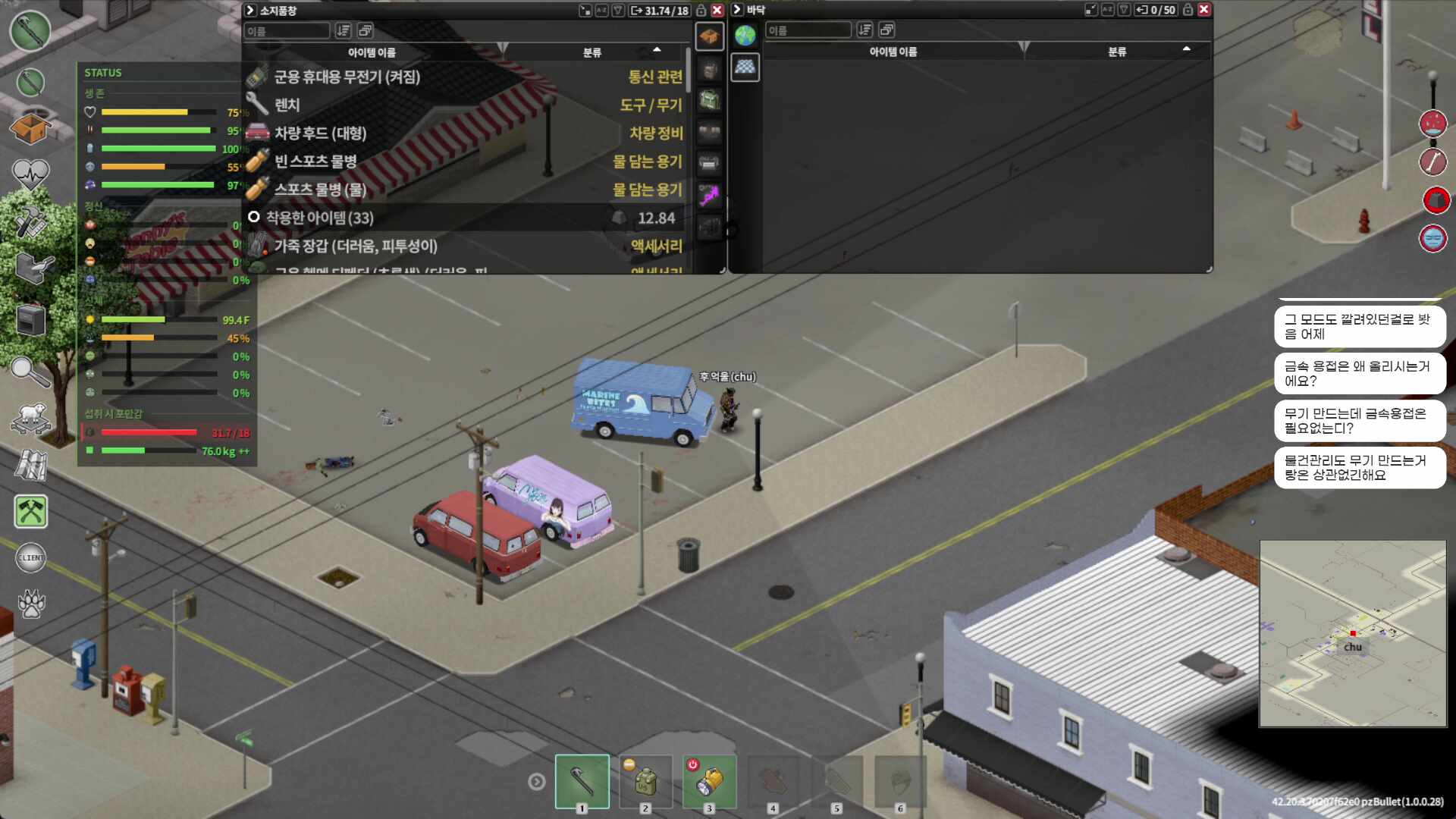Click the secondary equipped item icon
The height and width of the screenshot is (819, 1456).
click(30, 82)
